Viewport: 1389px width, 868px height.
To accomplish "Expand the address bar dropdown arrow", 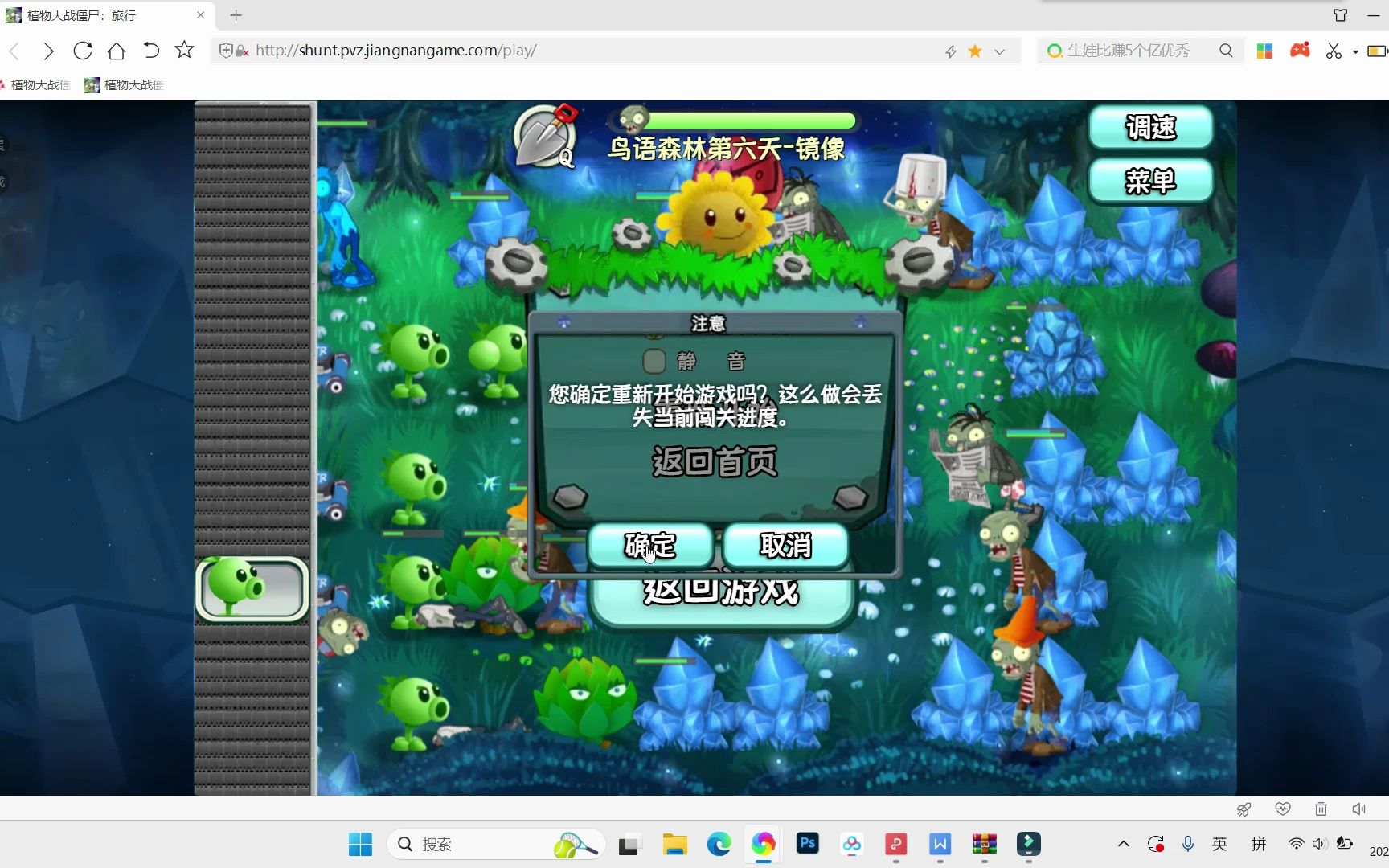I will pyautogui.click(x=999, y=51).
